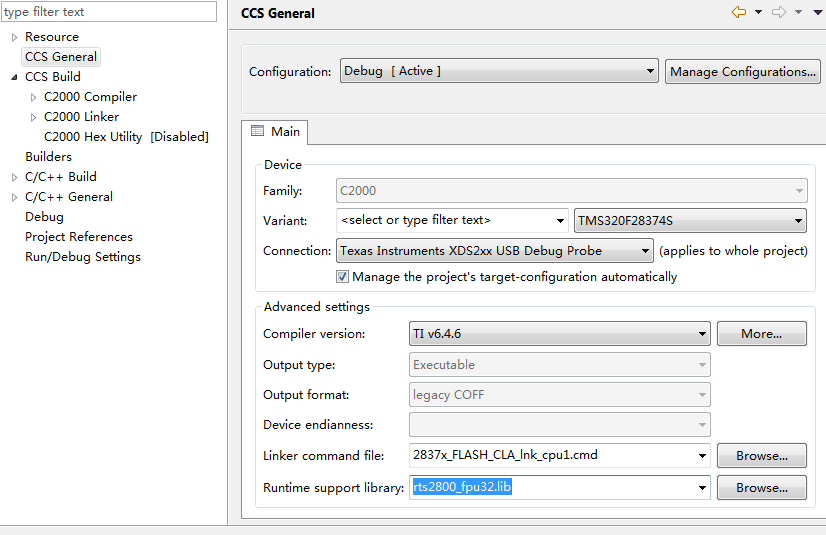Expand the C2000 Compiler node

[33, 97]
